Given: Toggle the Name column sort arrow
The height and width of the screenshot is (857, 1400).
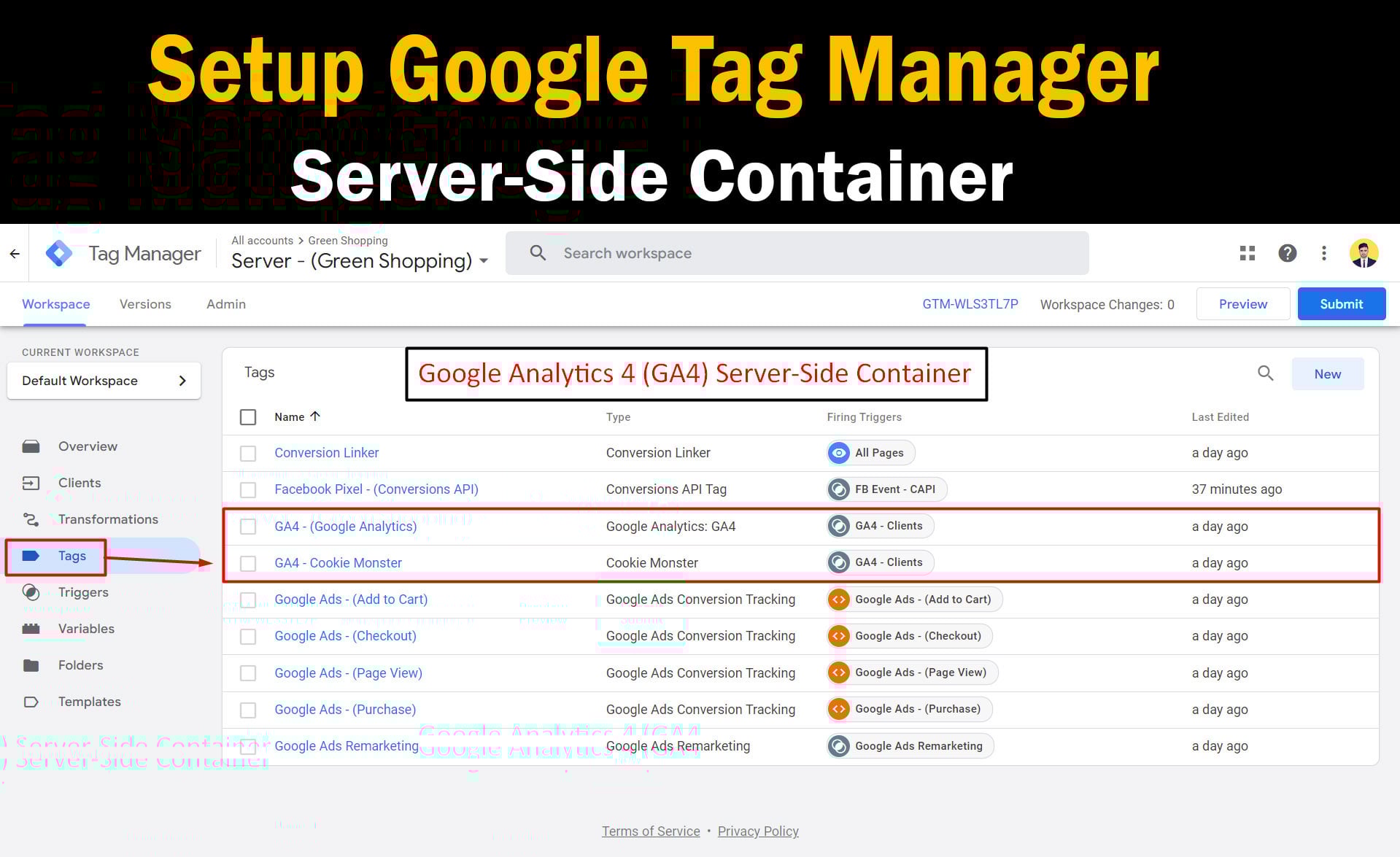Looking at the screenshot, I should [x=315, y=416].
